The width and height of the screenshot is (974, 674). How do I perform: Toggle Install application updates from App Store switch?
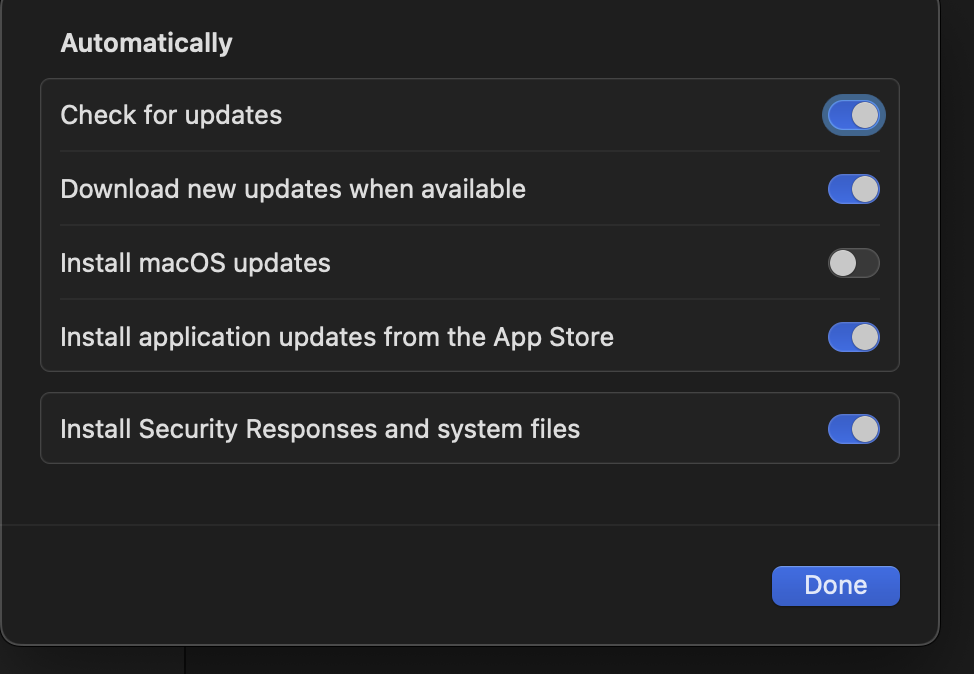853,337
